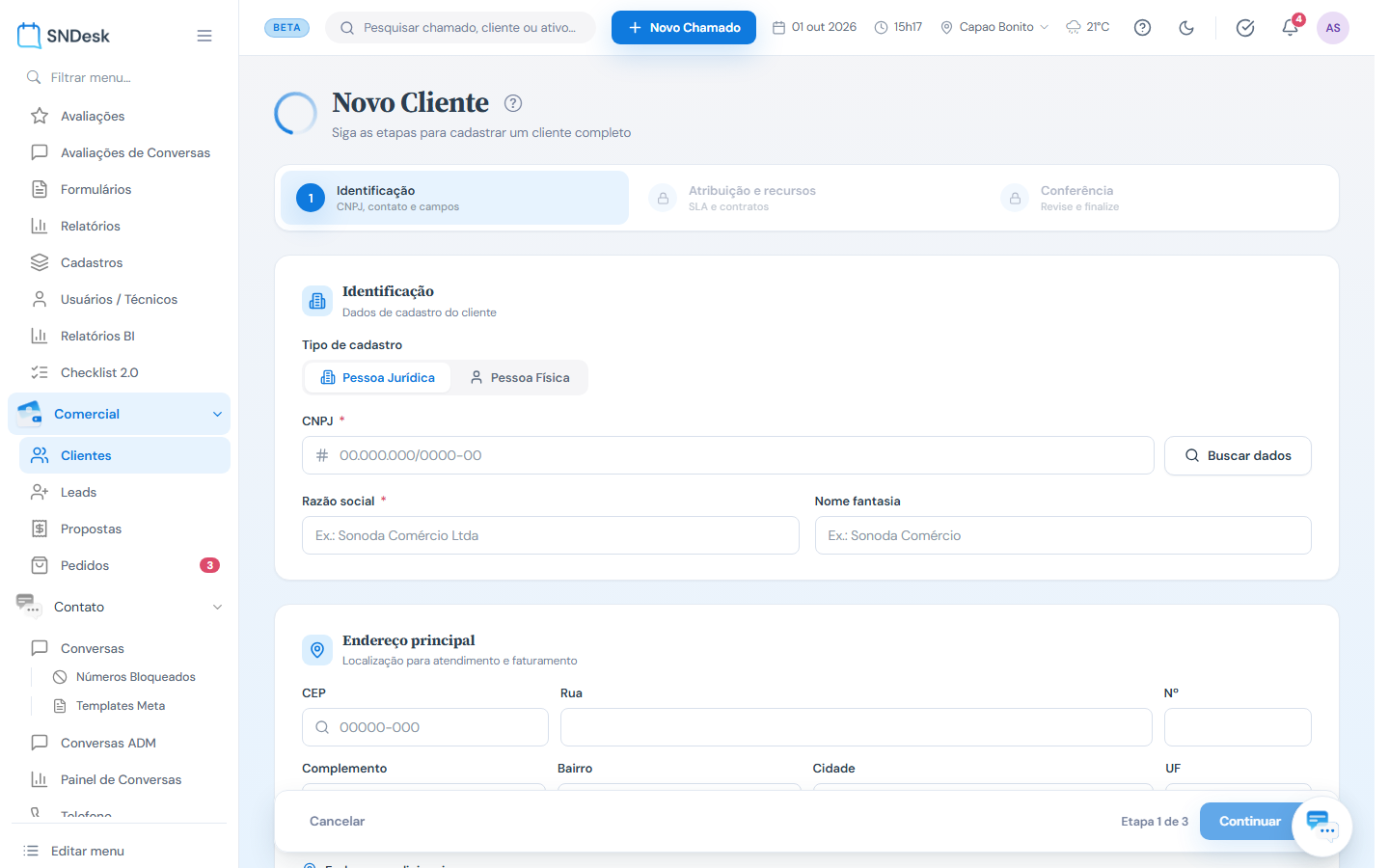Open Números Bloqueados item

click(x=135, y=677)
